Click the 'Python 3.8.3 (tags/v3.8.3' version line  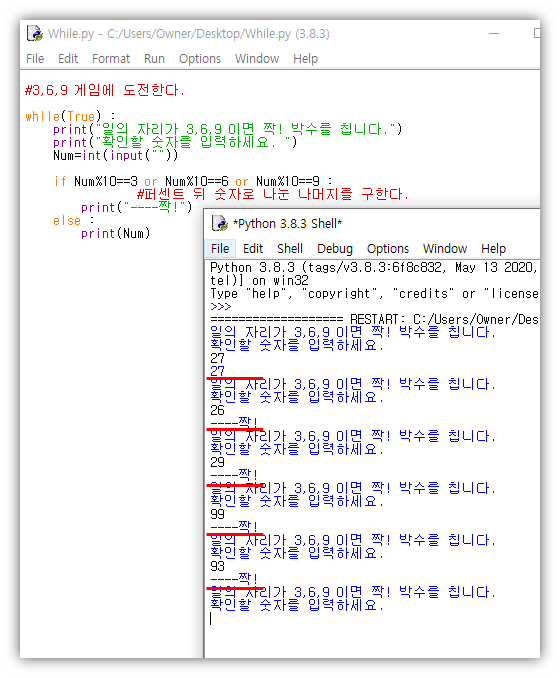coord(374,268)
